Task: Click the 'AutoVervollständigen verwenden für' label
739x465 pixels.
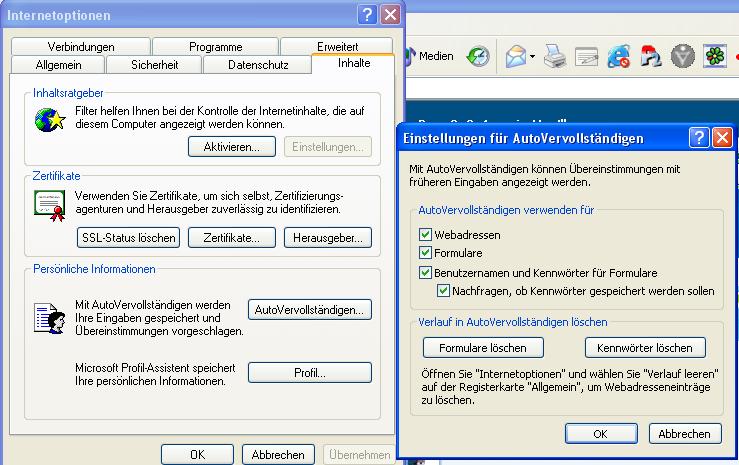Action: pos(506,210)
